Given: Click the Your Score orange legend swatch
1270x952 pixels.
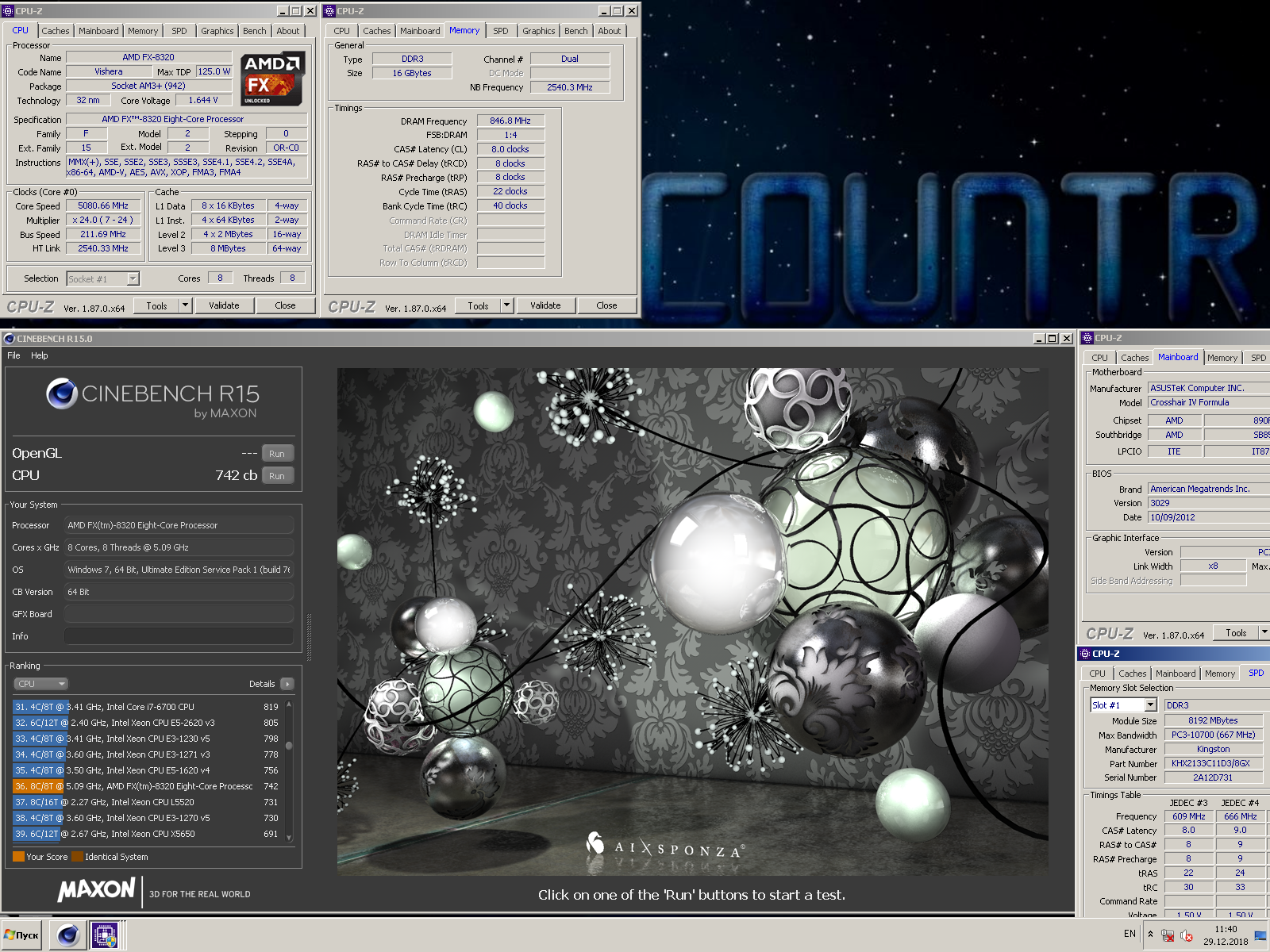Looking at the screenshot, I should pos(18,857).
